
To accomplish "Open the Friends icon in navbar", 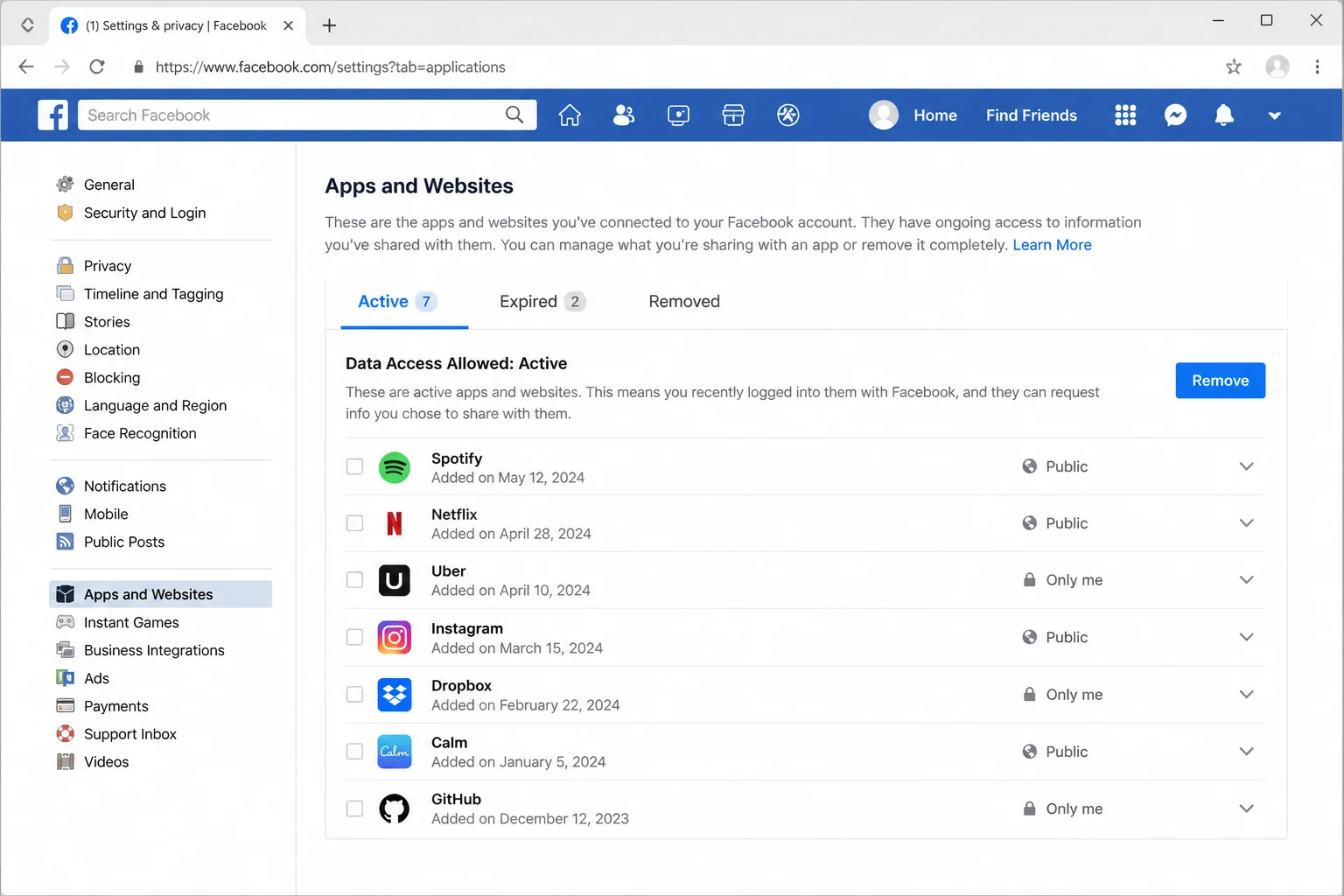I will click(624, 115).
